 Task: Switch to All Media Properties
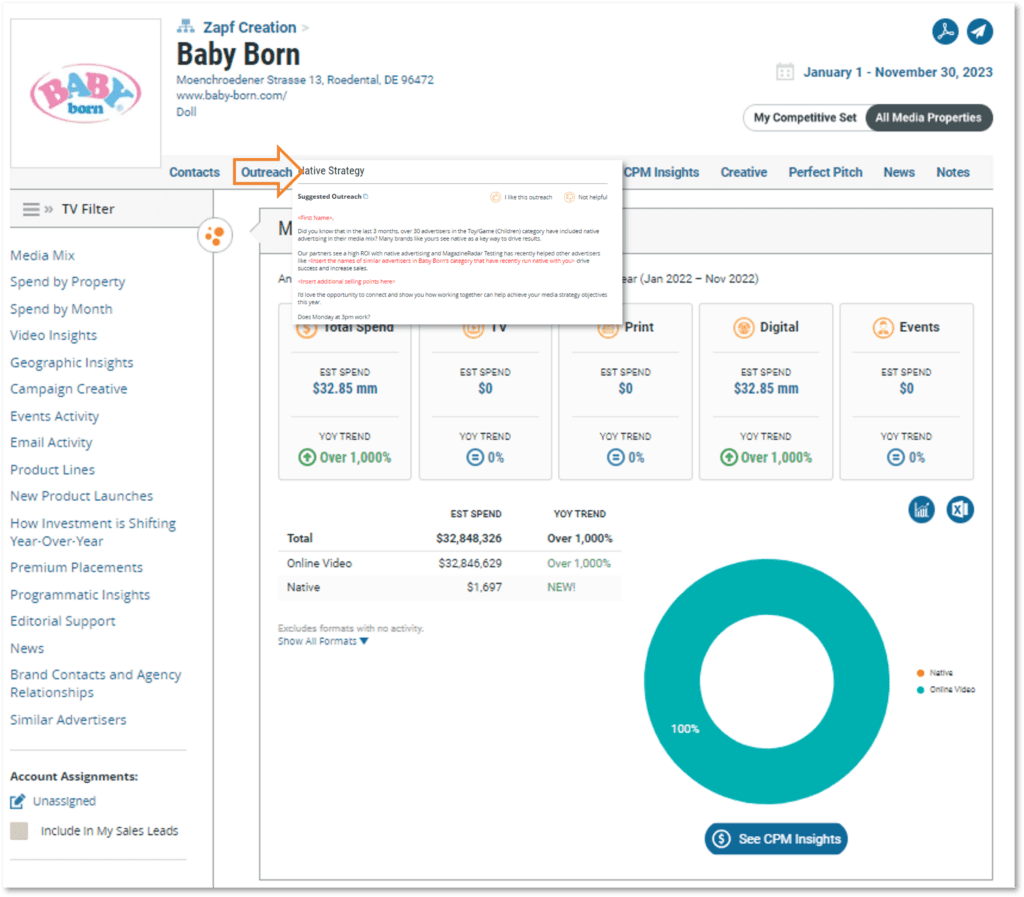(928, 118)
